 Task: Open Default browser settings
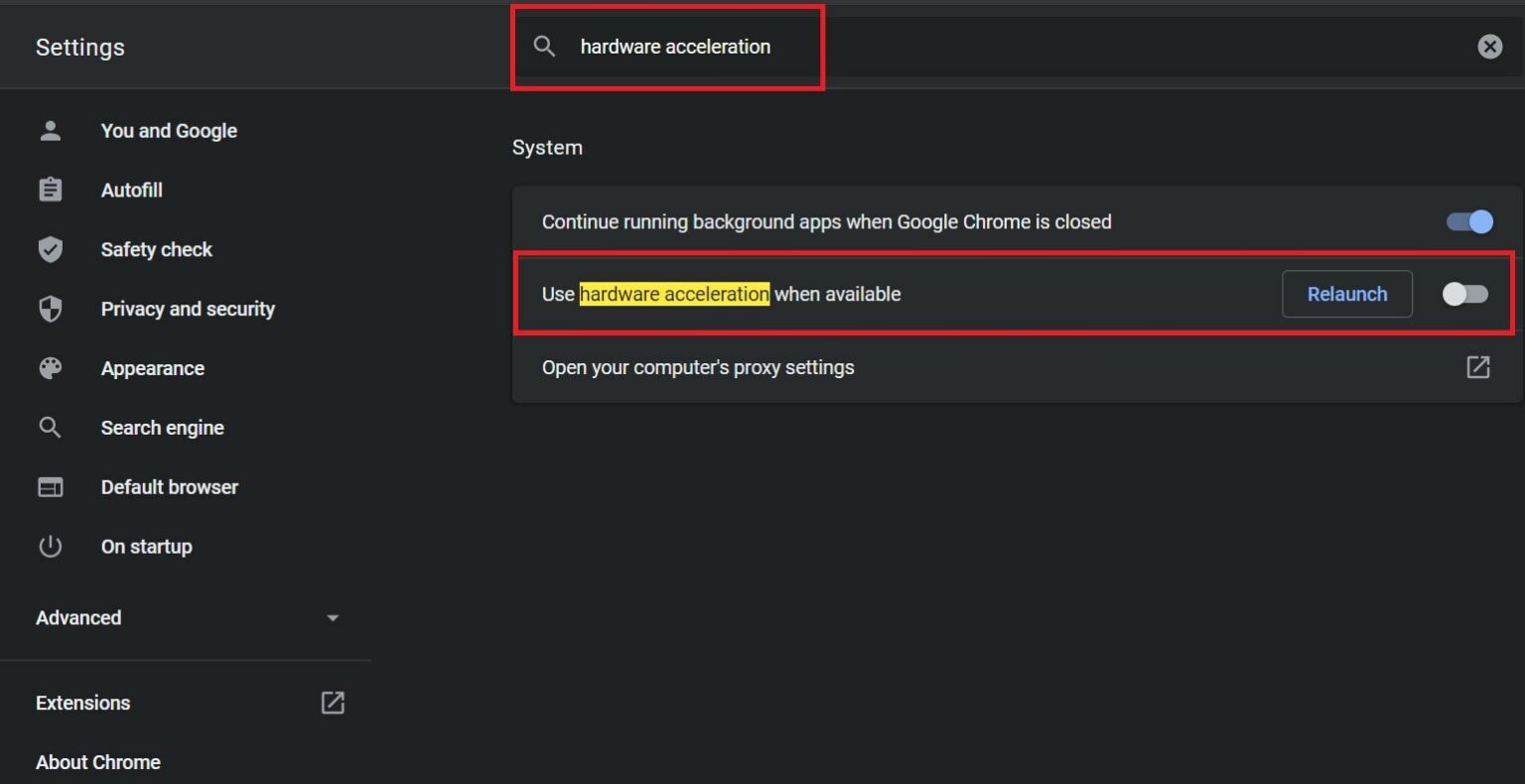click(169, 487)
